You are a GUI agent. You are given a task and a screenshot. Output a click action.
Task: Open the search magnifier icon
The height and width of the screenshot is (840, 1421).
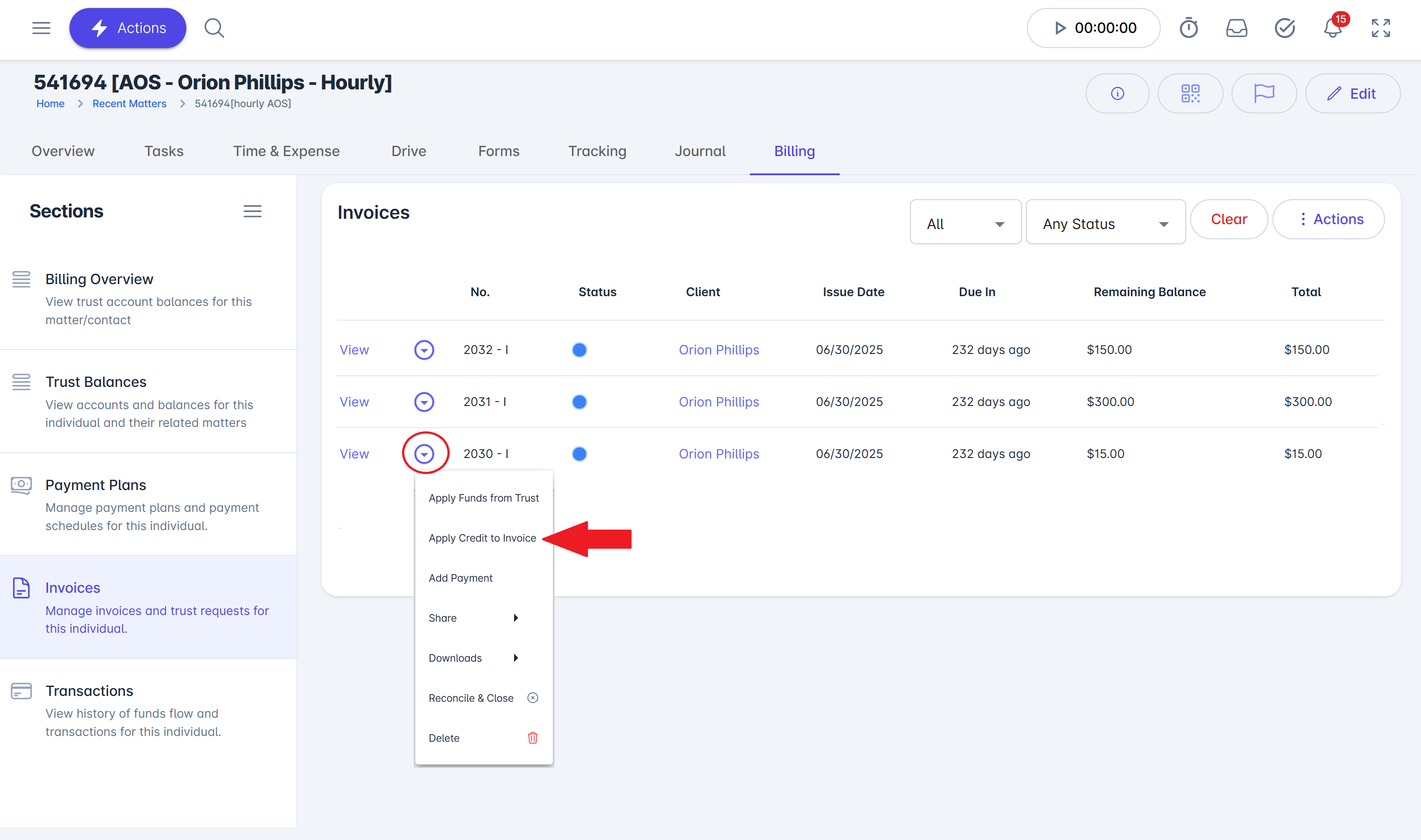[214, 28]
